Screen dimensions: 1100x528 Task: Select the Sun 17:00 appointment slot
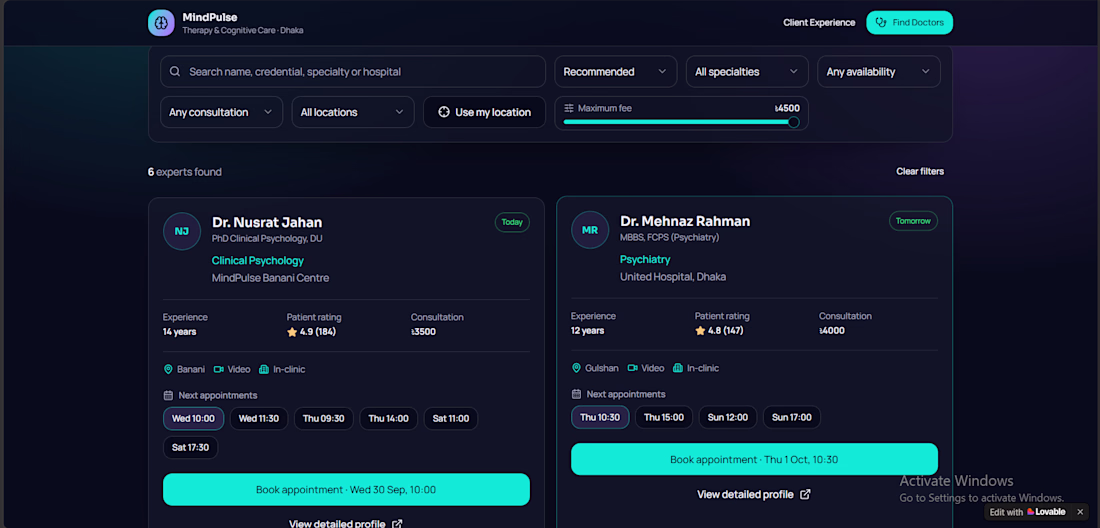coord(791,417)
